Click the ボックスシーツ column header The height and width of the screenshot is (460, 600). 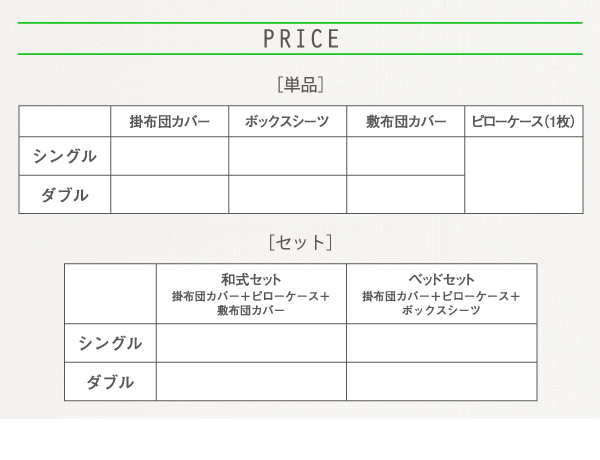pos(287,121)
